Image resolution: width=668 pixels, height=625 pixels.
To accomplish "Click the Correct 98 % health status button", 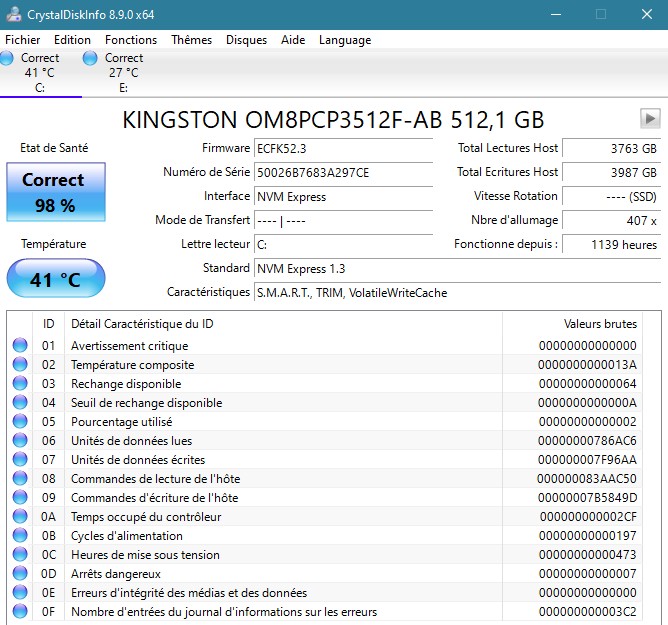I will coord(56,192).
